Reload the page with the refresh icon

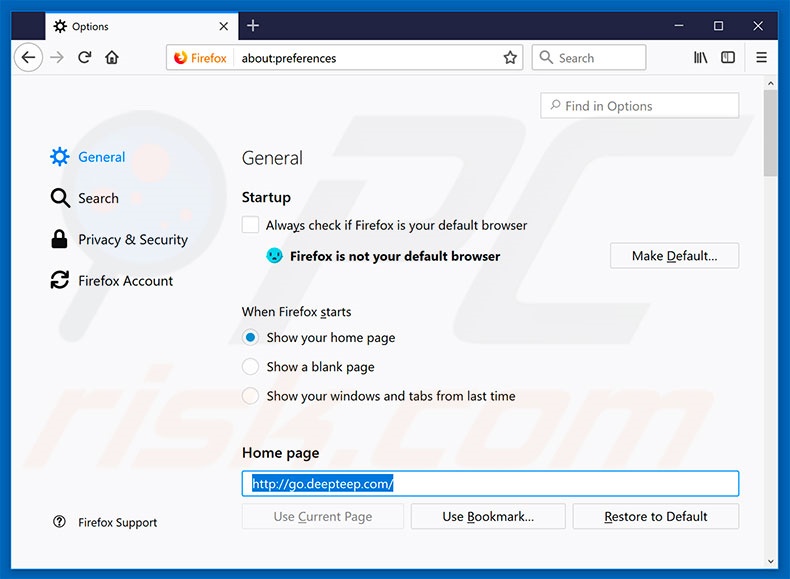pyautogui.click(x=85, y=57)
